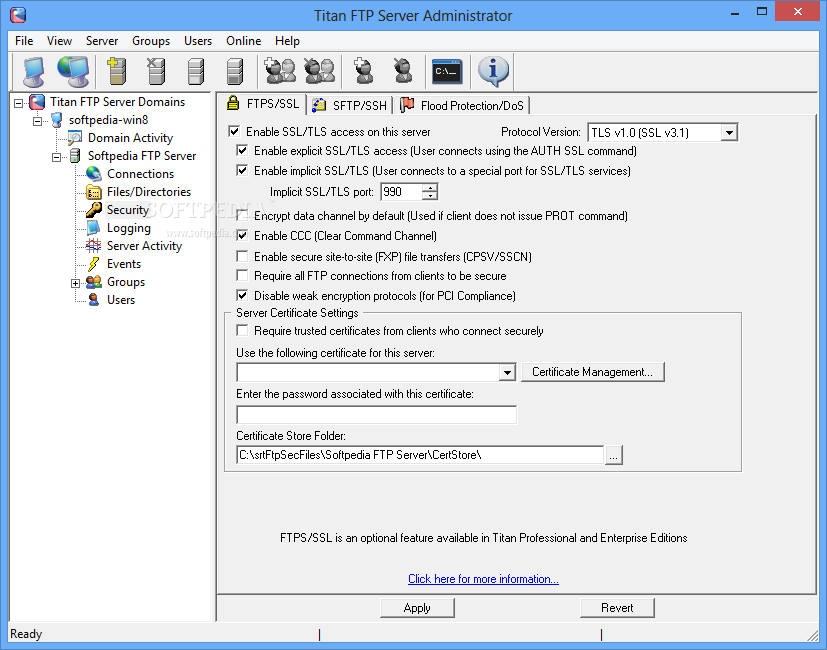This screenshot has height=650, width=827.
Task: Decrease the implicit SSL/TLS port value
Action: tap(430, 196)
